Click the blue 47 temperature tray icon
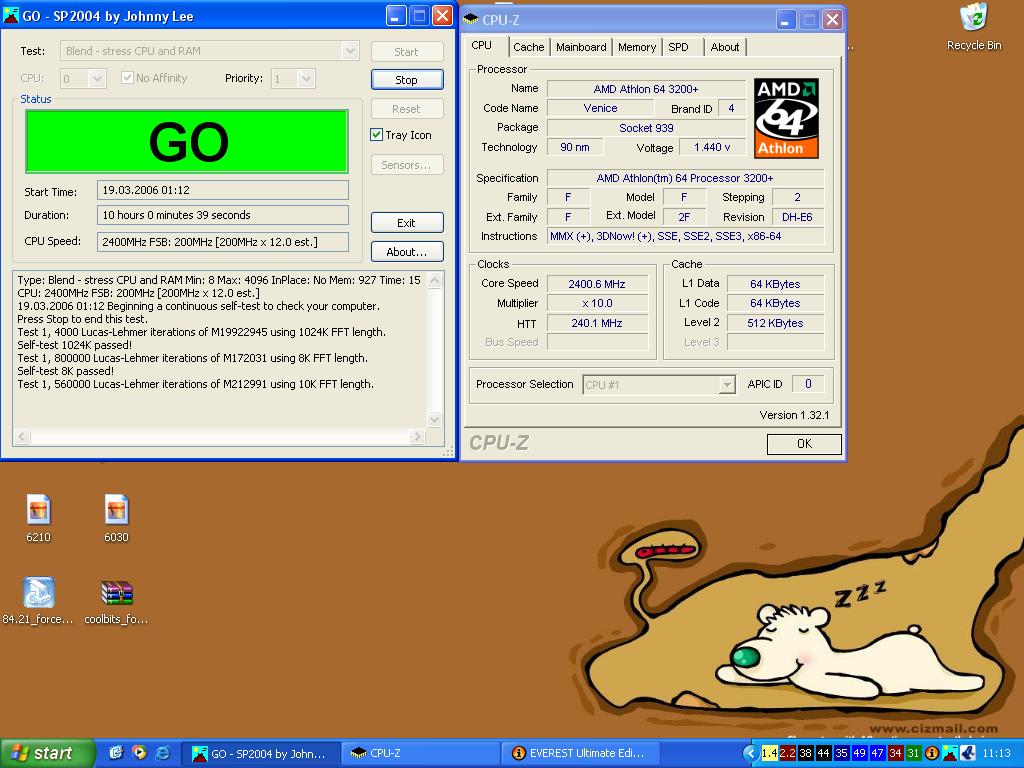The width and height of the screenshot is (1024, 768). (x=877, y=754)
